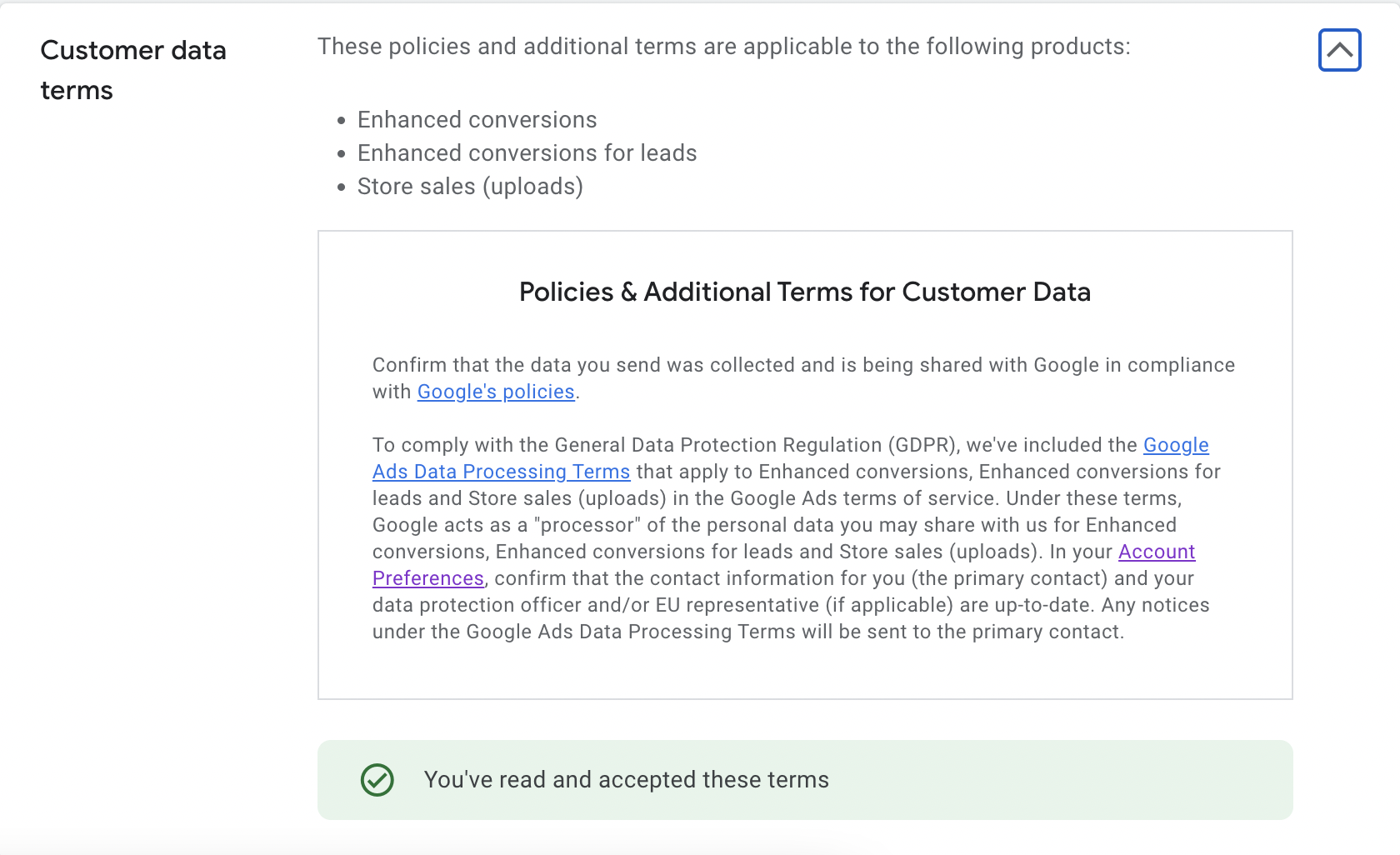Open 'Ads Data Processing Terms' underlined link text
Screen dimensions: 1400x855
click(501, 472)
